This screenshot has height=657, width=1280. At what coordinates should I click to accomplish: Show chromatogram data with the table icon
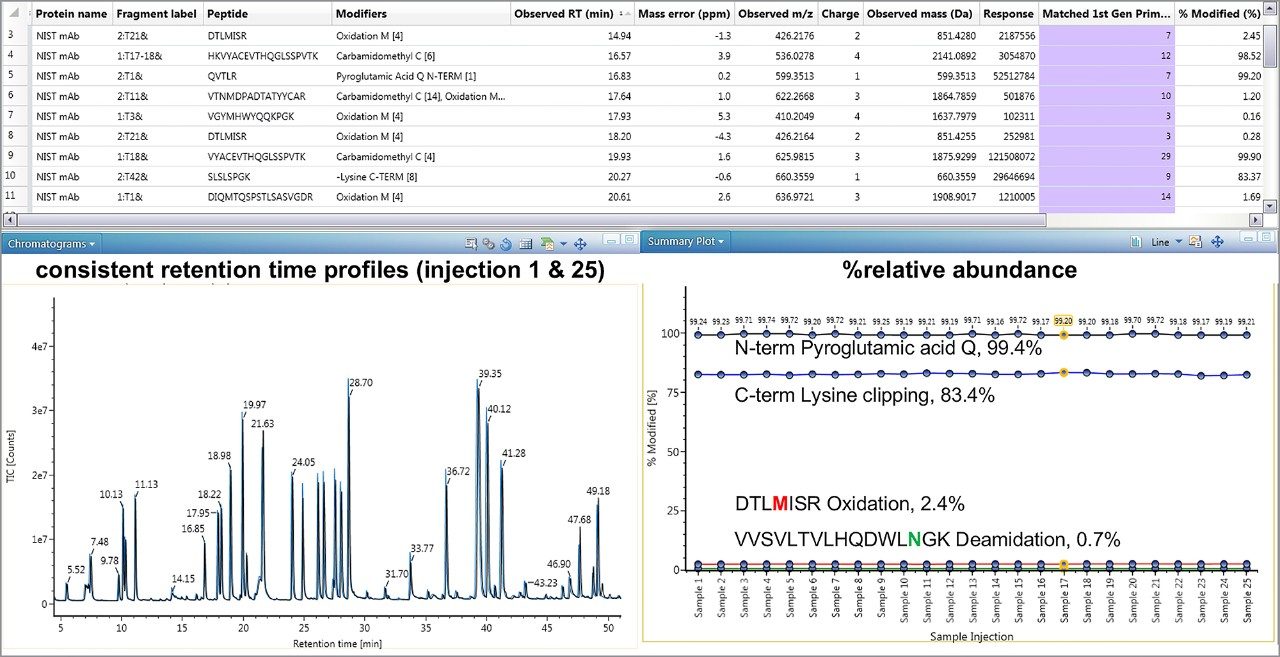click(525, 243)
